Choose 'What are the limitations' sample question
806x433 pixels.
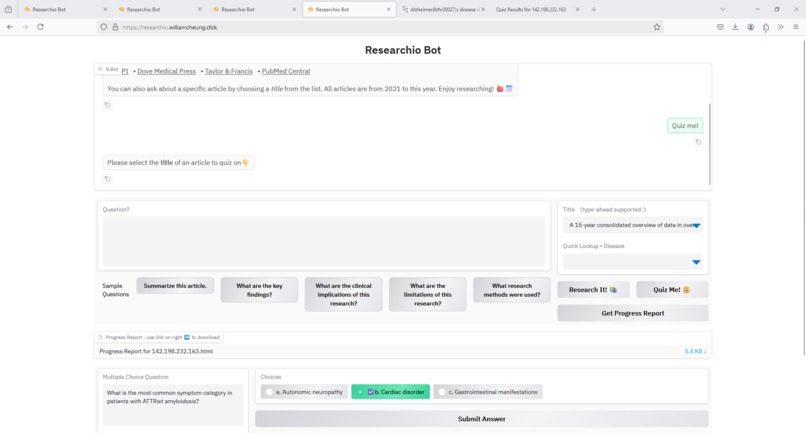(x=428, y=294)
